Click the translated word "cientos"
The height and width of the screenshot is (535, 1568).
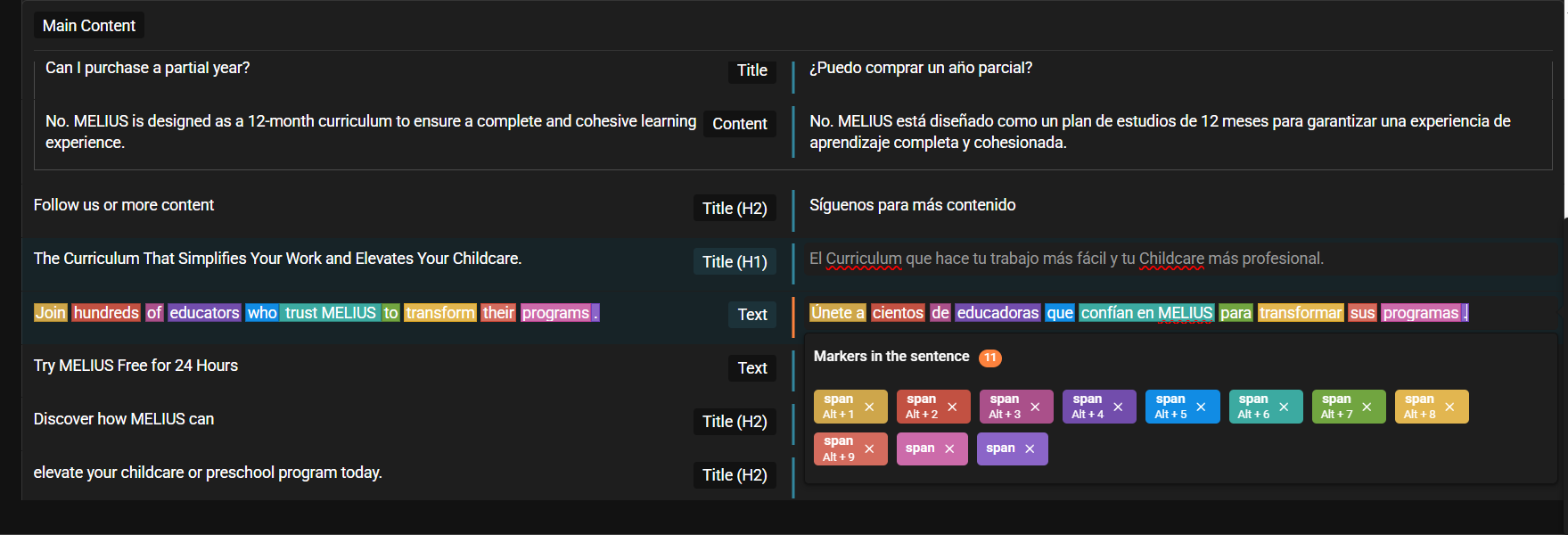898,313
